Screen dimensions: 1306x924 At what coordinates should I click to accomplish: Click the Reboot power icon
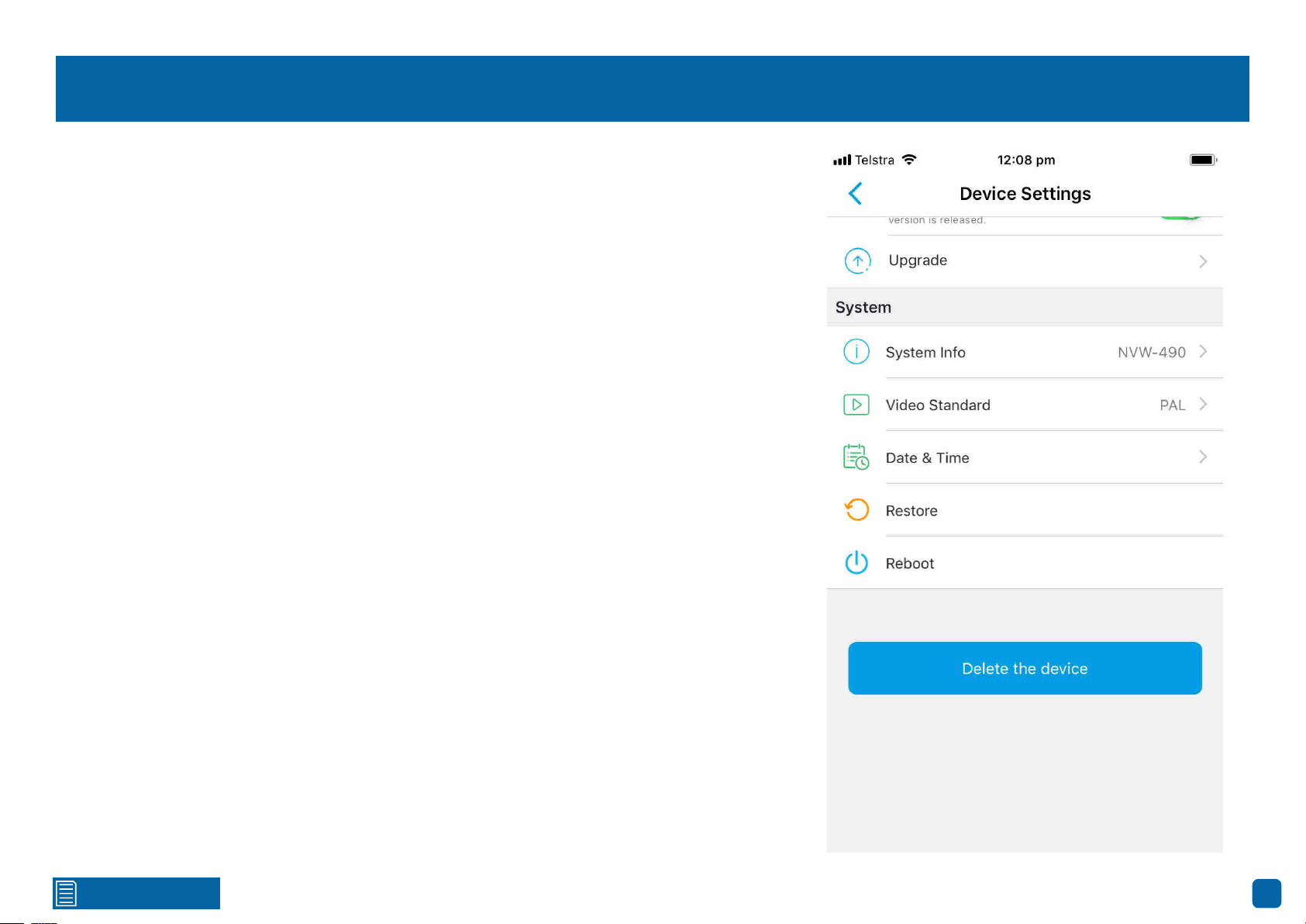(856, 563)
